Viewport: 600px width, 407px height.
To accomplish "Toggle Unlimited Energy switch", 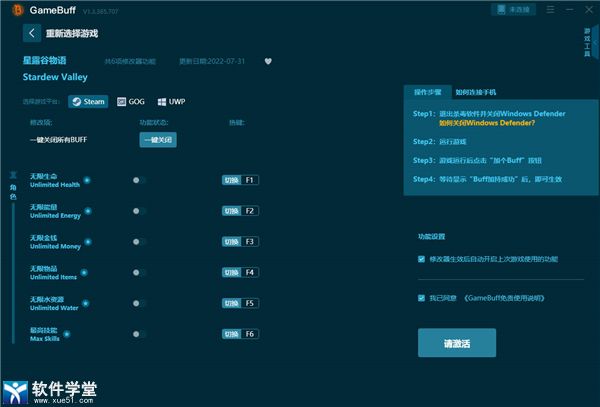I will click(139, 211).
